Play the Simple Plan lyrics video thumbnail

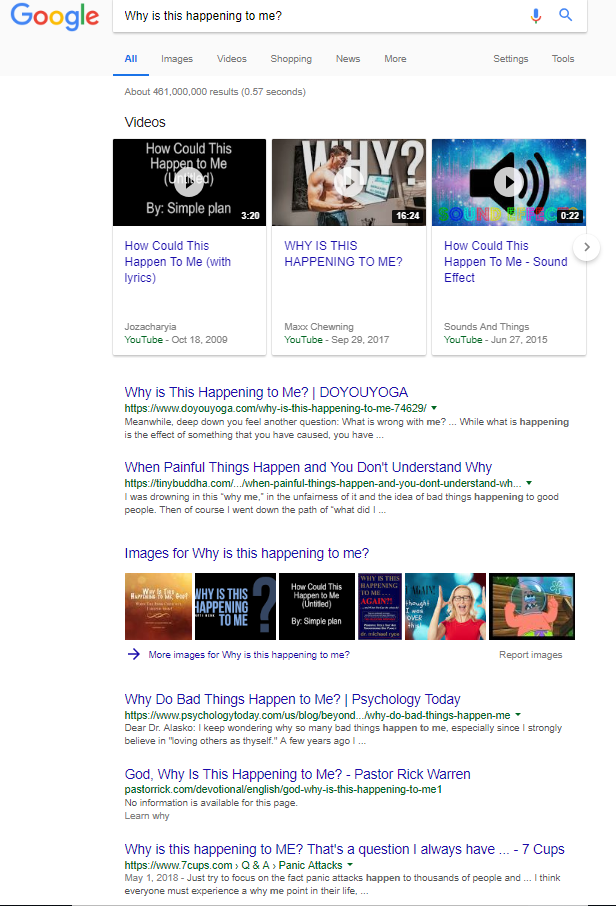[x=190, y=182]
